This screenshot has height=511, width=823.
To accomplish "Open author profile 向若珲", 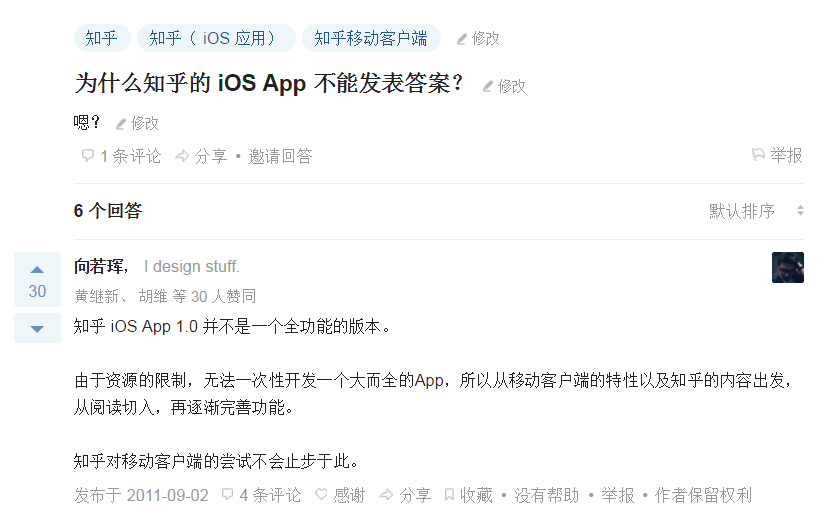I will click(x=100, y=267).
